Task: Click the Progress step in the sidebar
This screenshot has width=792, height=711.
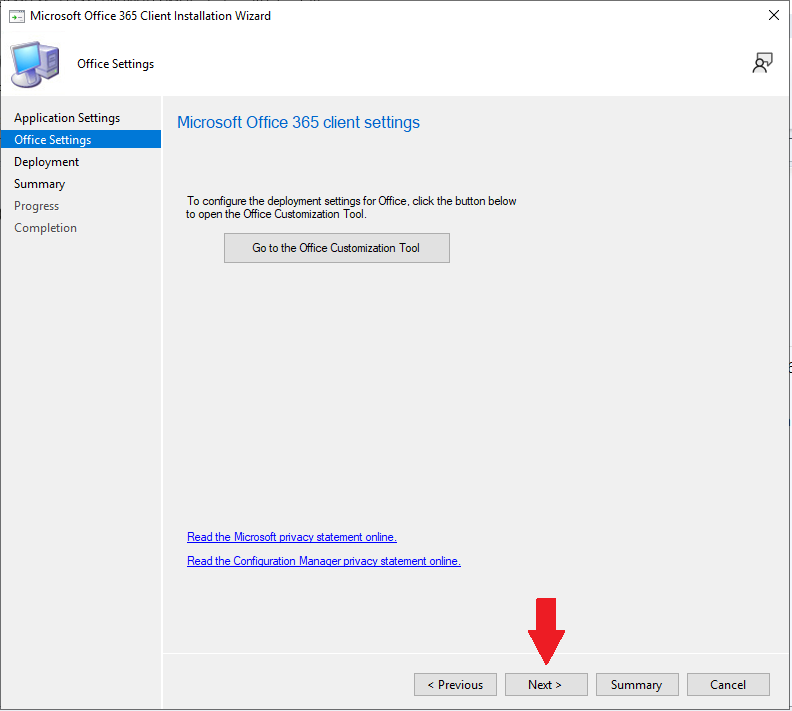Action: (x=36, y=206)
